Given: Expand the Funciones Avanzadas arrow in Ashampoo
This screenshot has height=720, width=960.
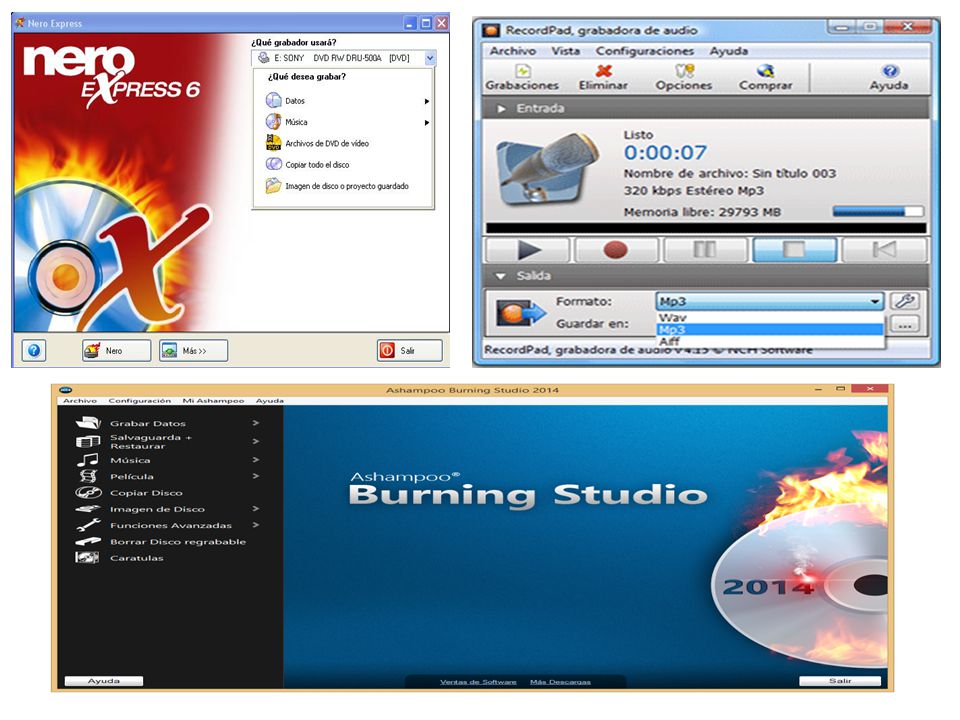Looking at the screenshot, I should pyautogui.click(x=255, y=525).
